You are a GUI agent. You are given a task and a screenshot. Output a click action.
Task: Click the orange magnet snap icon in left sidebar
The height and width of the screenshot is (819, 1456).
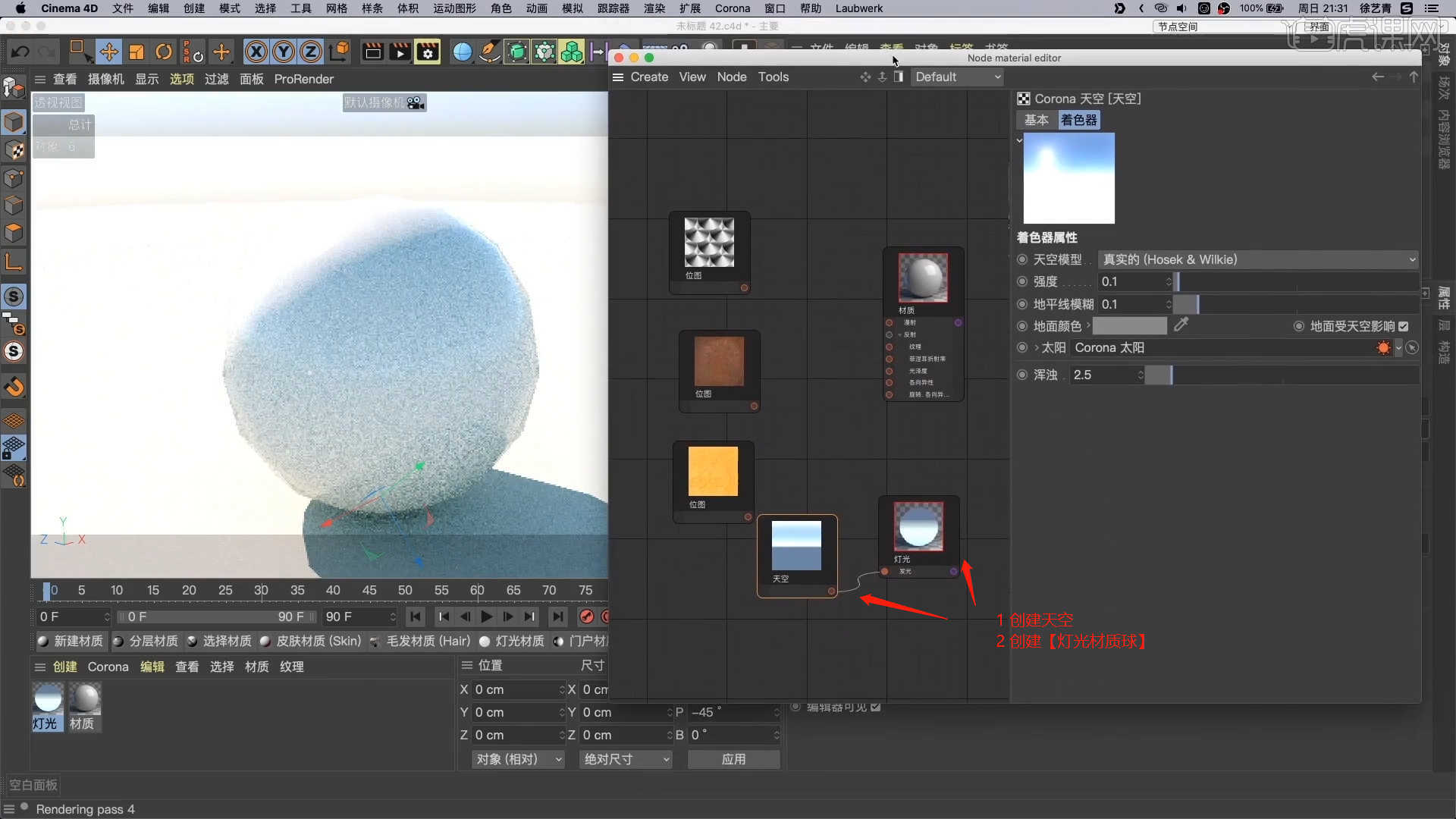click(14, 386)
